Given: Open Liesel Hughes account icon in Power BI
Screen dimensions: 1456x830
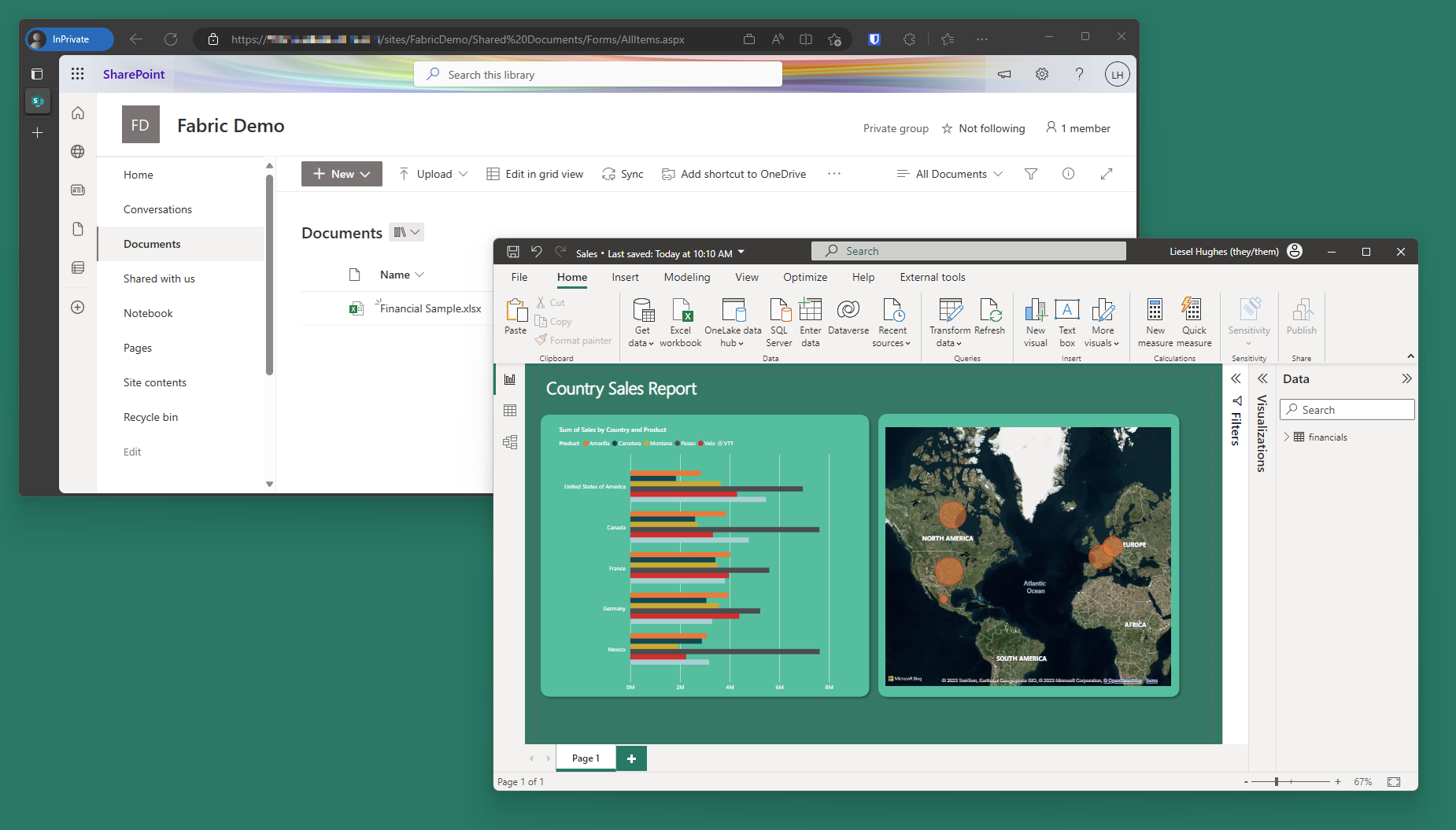Looking at the screenshot, I should (x=1295, y=252).
